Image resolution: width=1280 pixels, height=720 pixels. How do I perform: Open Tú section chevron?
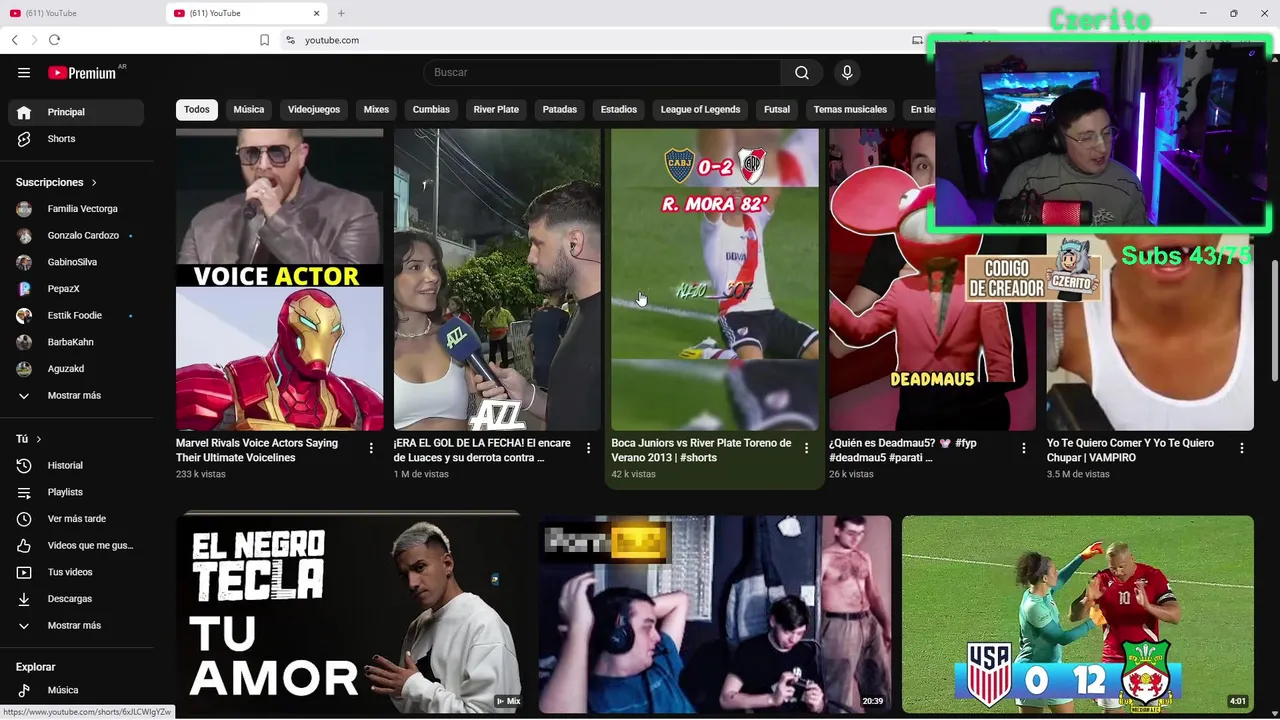point(39,439)
